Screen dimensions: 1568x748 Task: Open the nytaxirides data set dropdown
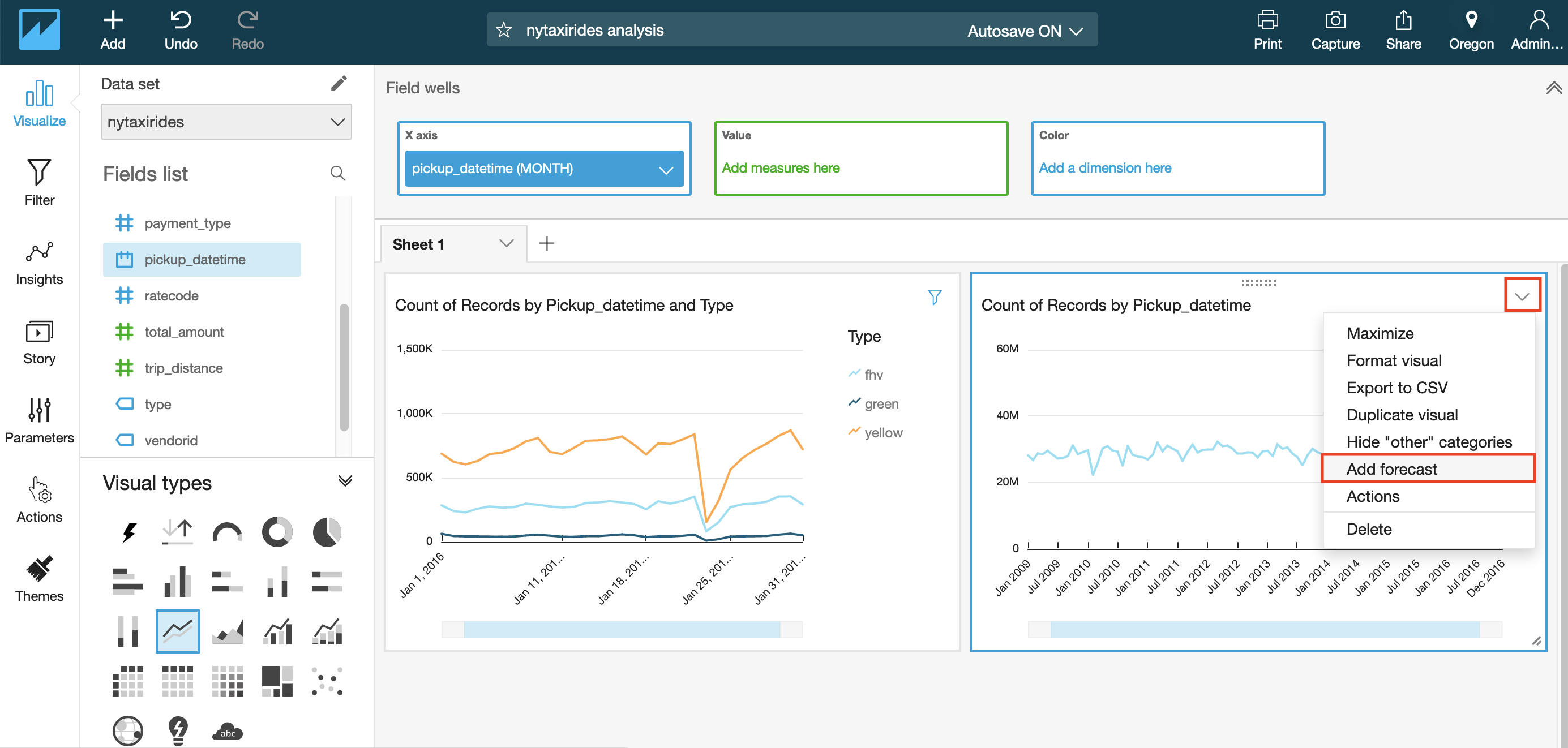226,122
